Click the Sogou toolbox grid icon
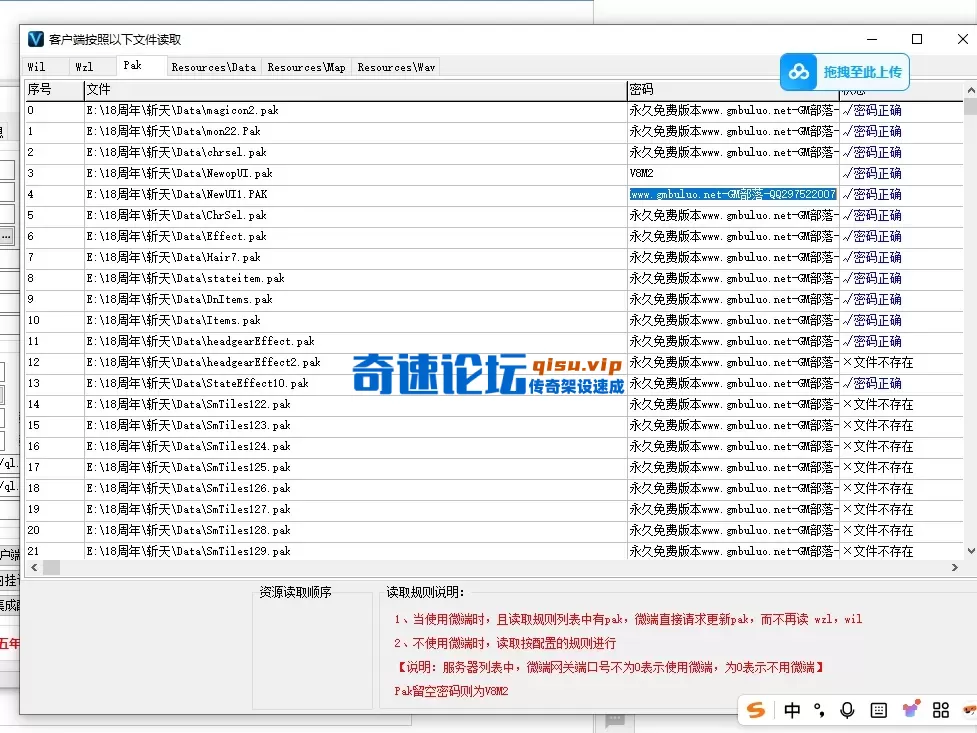Image resolution: width=977 pixels, height=733 pixels. pos(940,710)
